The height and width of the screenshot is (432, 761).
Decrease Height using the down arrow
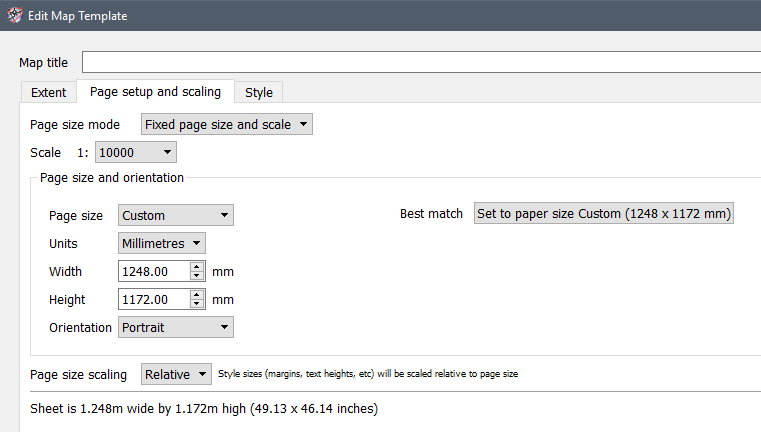point(197,304)
